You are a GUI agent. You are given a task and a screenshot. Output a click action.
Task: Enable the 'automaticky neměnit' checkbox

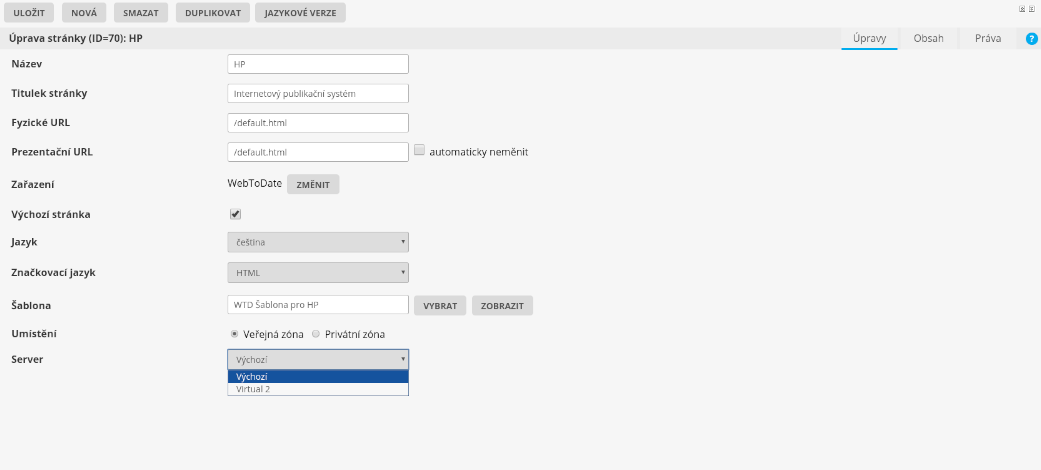(420, 151)
